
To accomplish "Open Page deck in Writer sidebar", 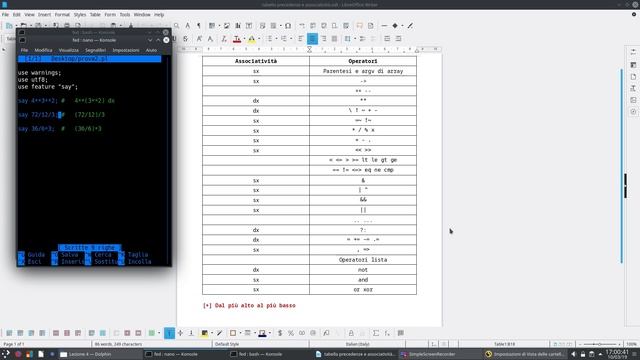I will [x=633, y=77].
